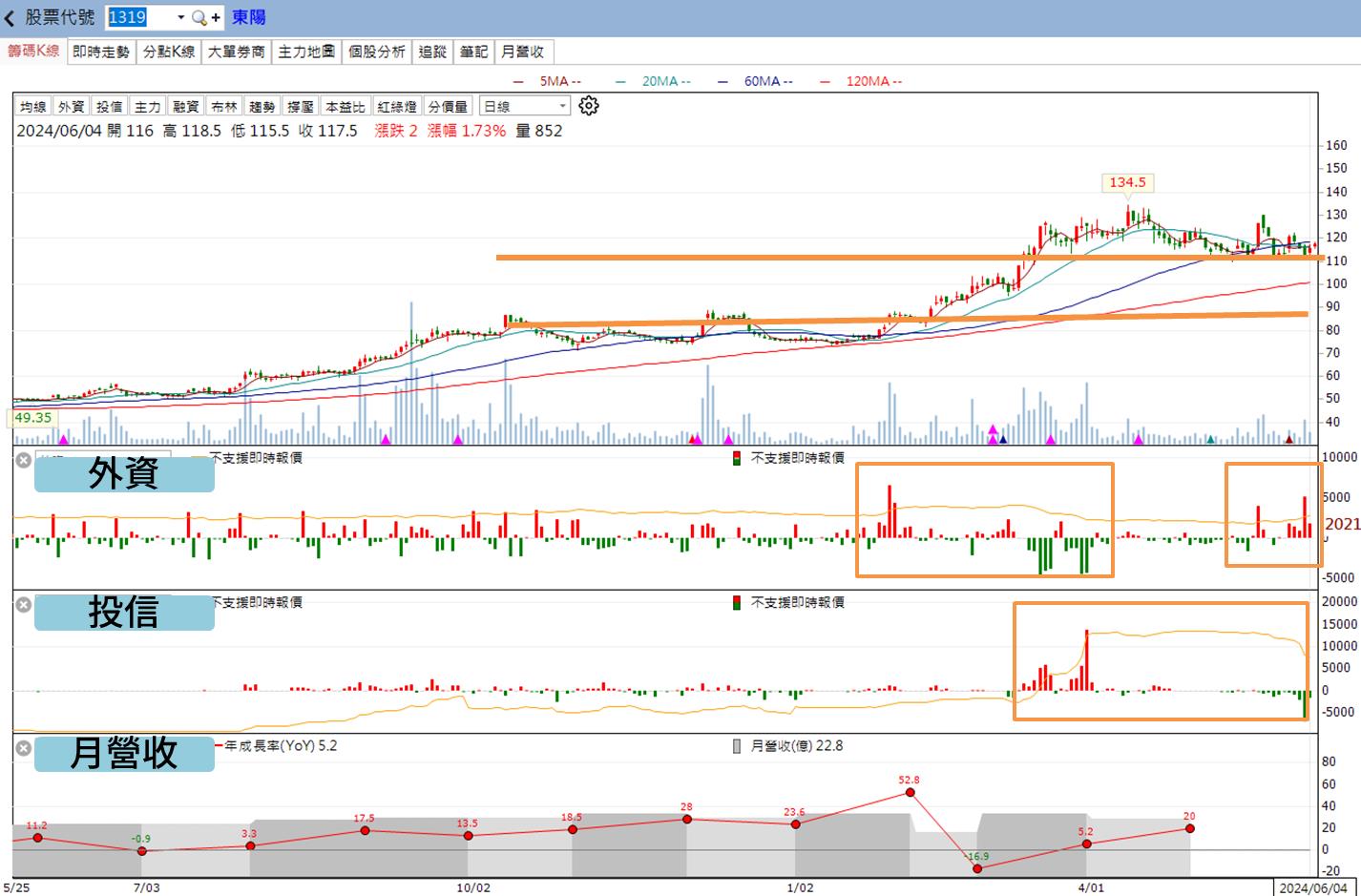
Task: Open chart settings gear icon
Action: coord(589,105)
